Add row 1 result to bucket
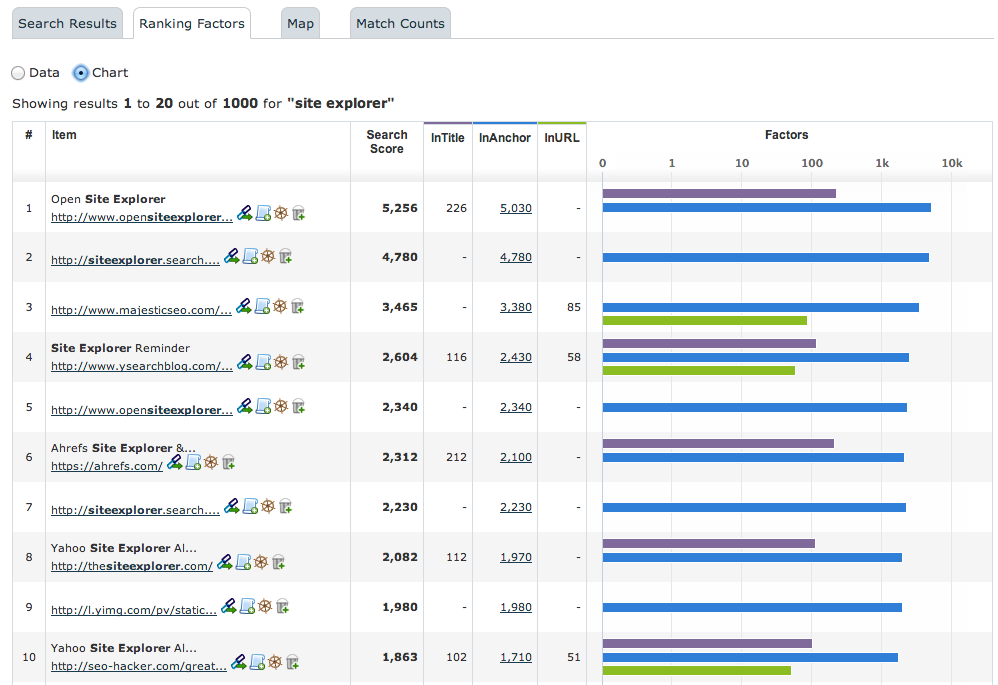998x685 pixels. [x=299, y=214]
